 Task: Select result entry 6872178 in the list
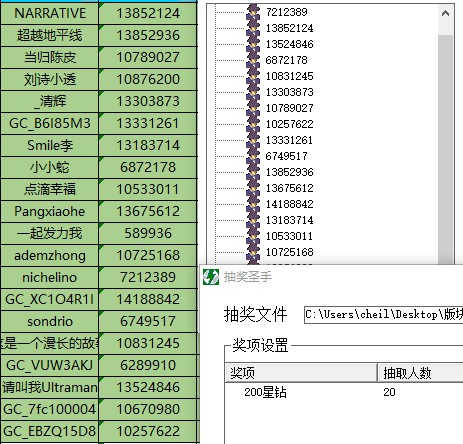coord(286,60)
